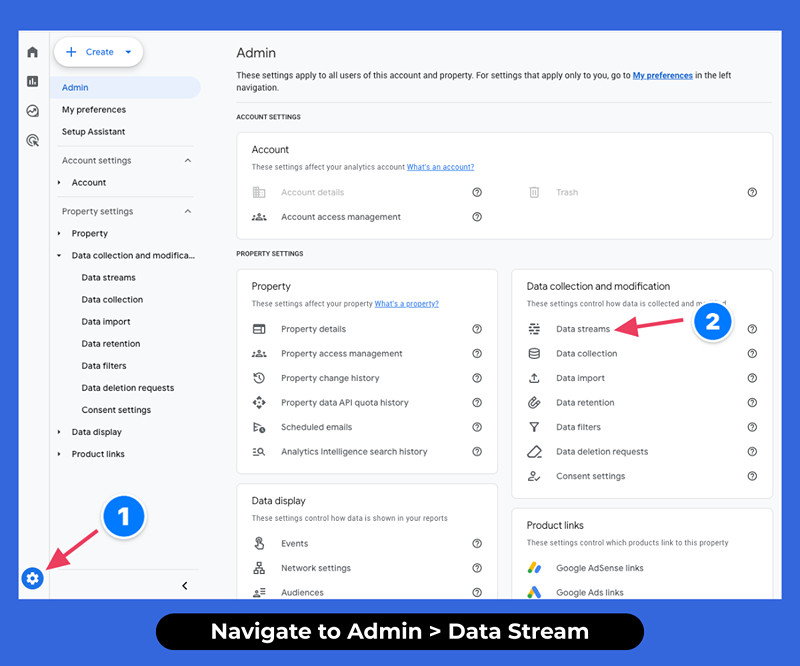This screenshot has height=666, width=800.
Task: Select Data import in the sidebar
Action: coord(106,322)
